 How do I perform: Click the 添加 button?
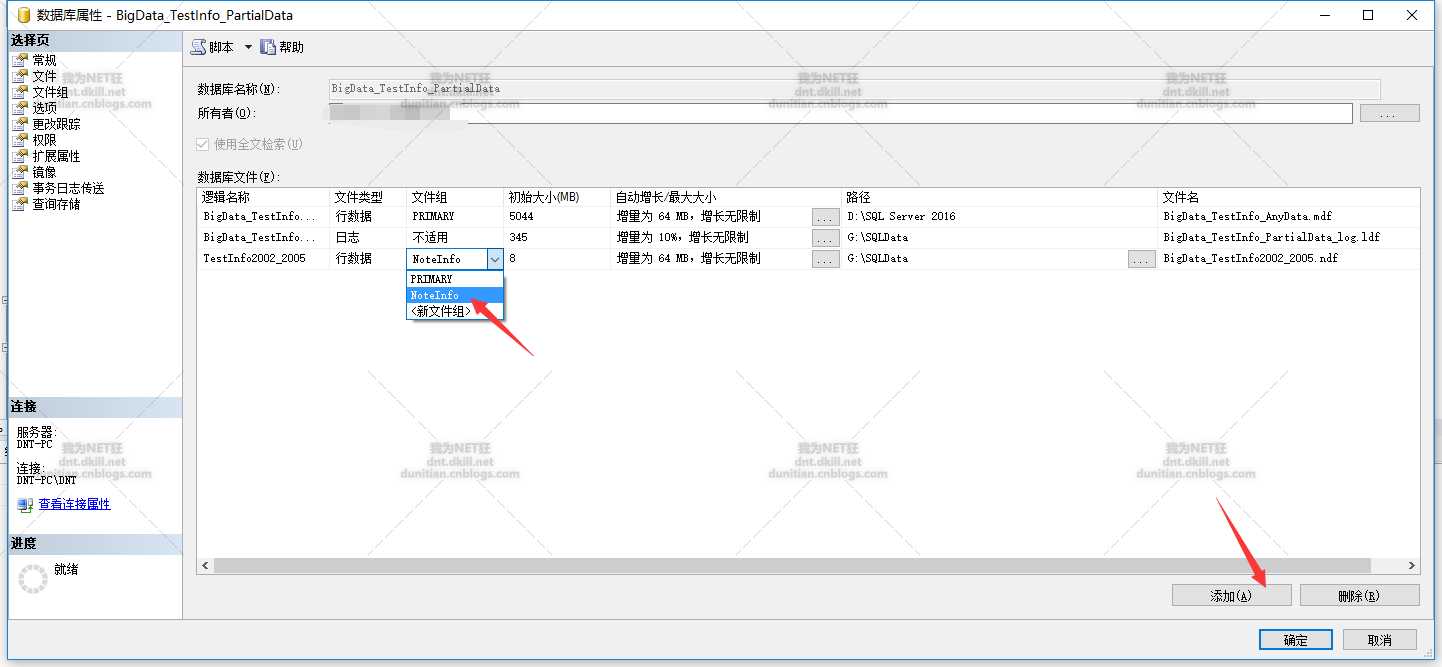[1231, 595]
